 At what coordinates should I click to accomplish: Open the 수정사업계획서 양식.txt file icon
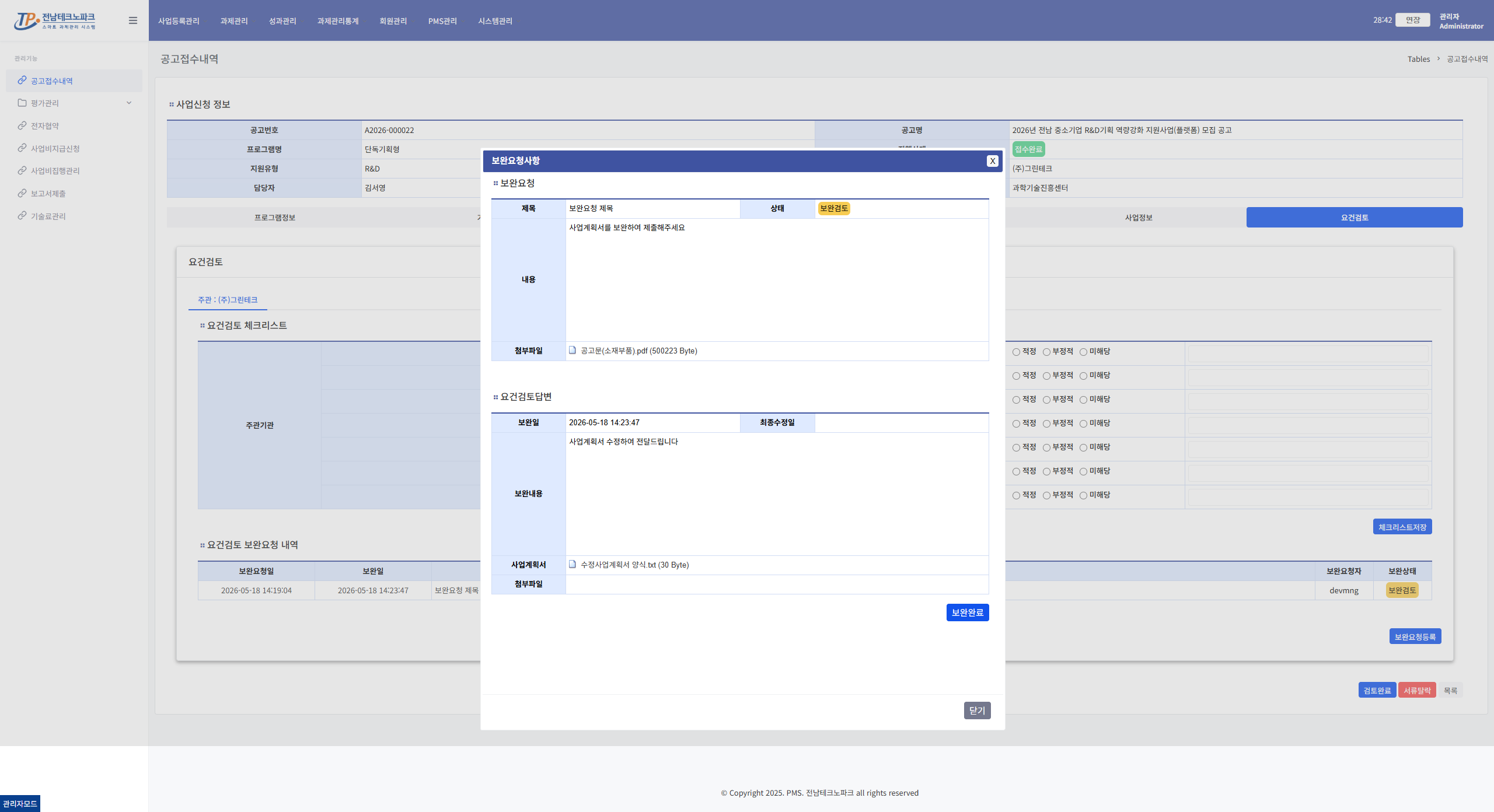573,564
